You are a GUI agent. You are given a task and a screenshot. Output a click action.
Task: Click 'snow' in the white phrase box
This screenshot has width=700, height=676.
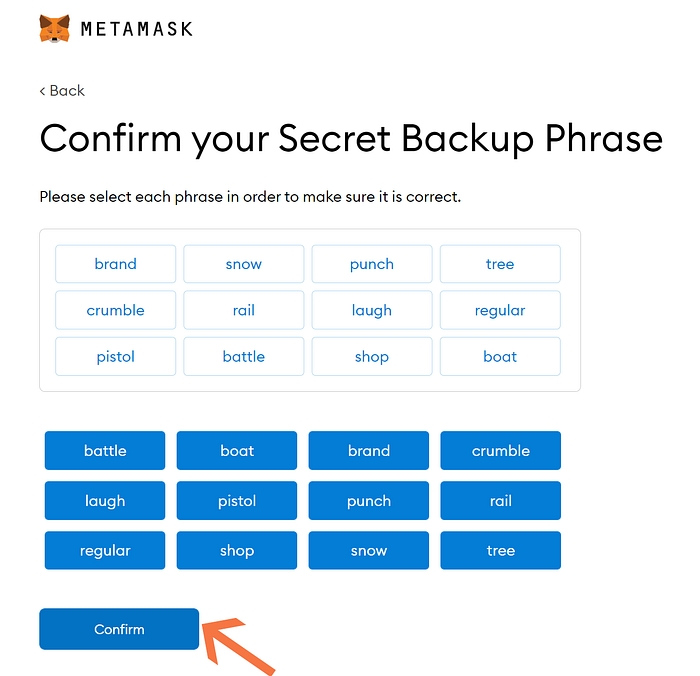[x=244, y=264]
